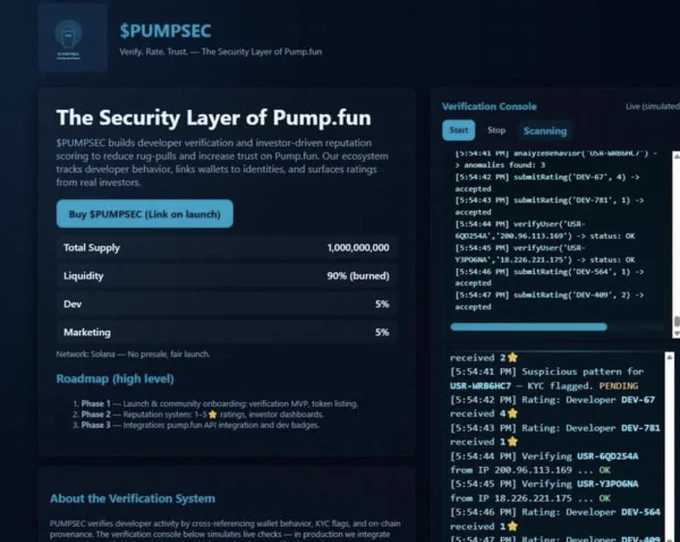The width and height of the screenshot is (680, 542).
Task: Click the scan progress bar
Action: coord(557,327)
